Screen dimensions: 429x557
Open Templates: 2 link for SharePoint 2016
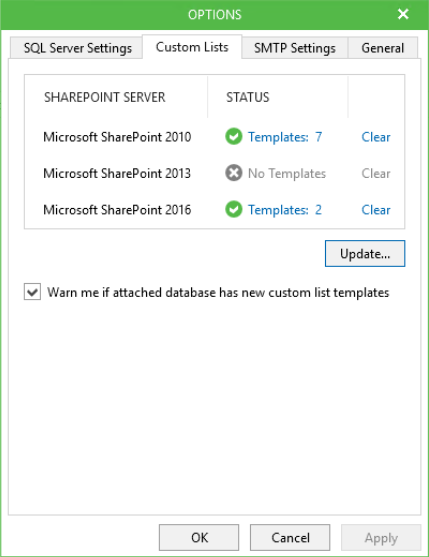click(x=285, y=210)
